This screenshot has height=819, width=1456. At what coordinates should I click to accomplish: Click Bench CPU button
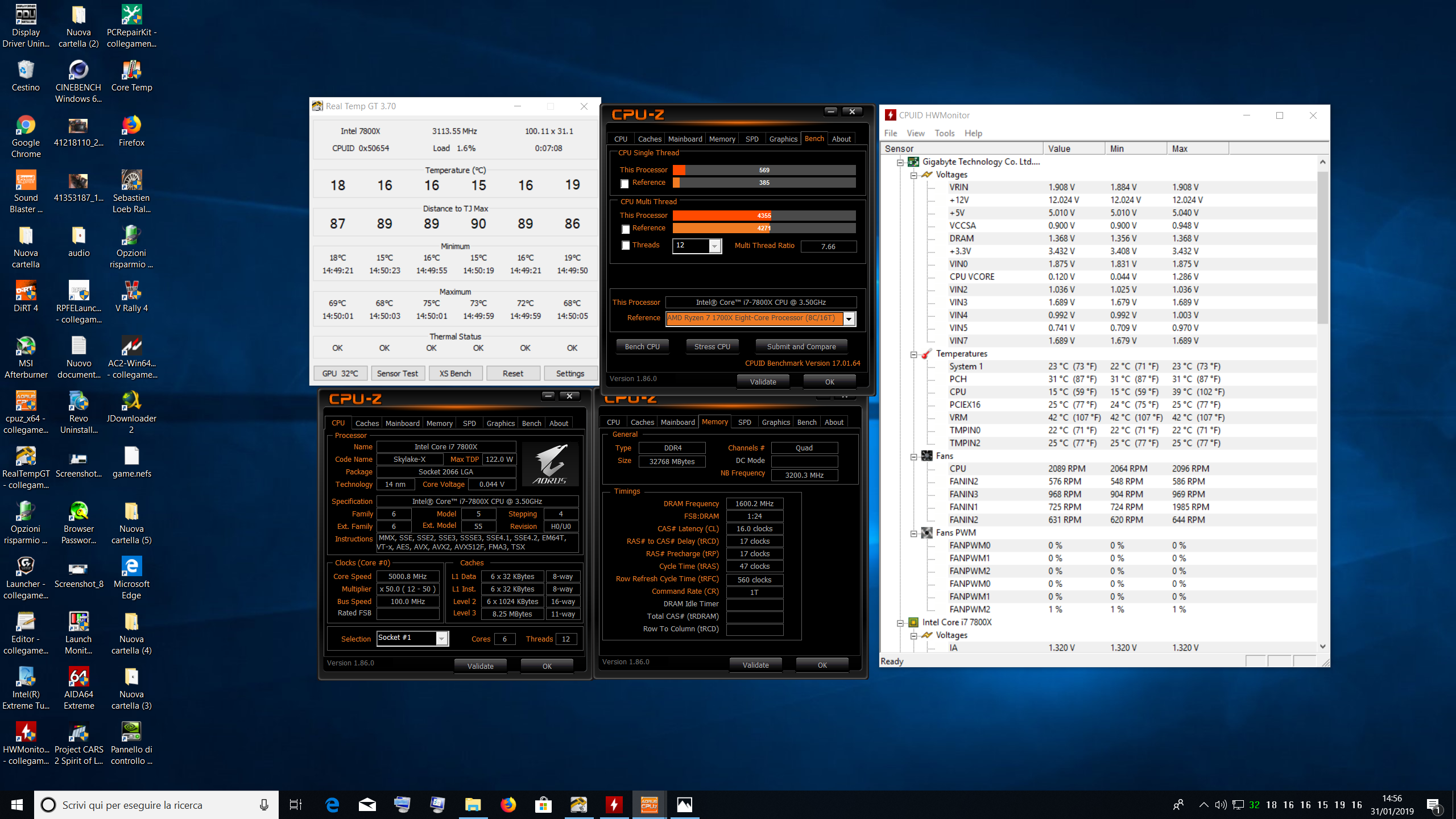point(642,346)
